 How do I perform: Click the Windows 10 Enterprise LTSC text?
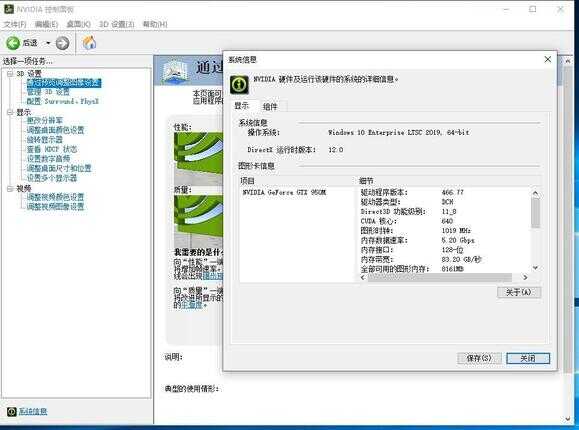click(399, 132)
